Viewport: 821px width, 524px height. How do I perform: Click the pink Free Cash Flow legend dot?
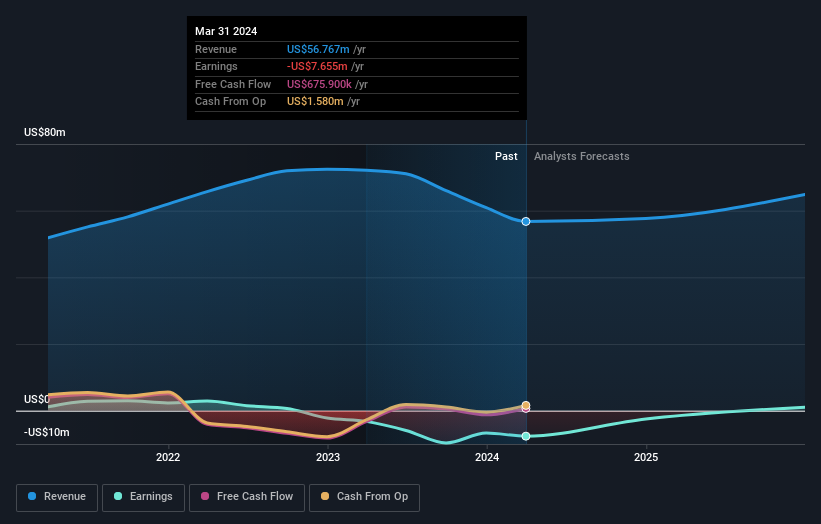pos(205,496)
